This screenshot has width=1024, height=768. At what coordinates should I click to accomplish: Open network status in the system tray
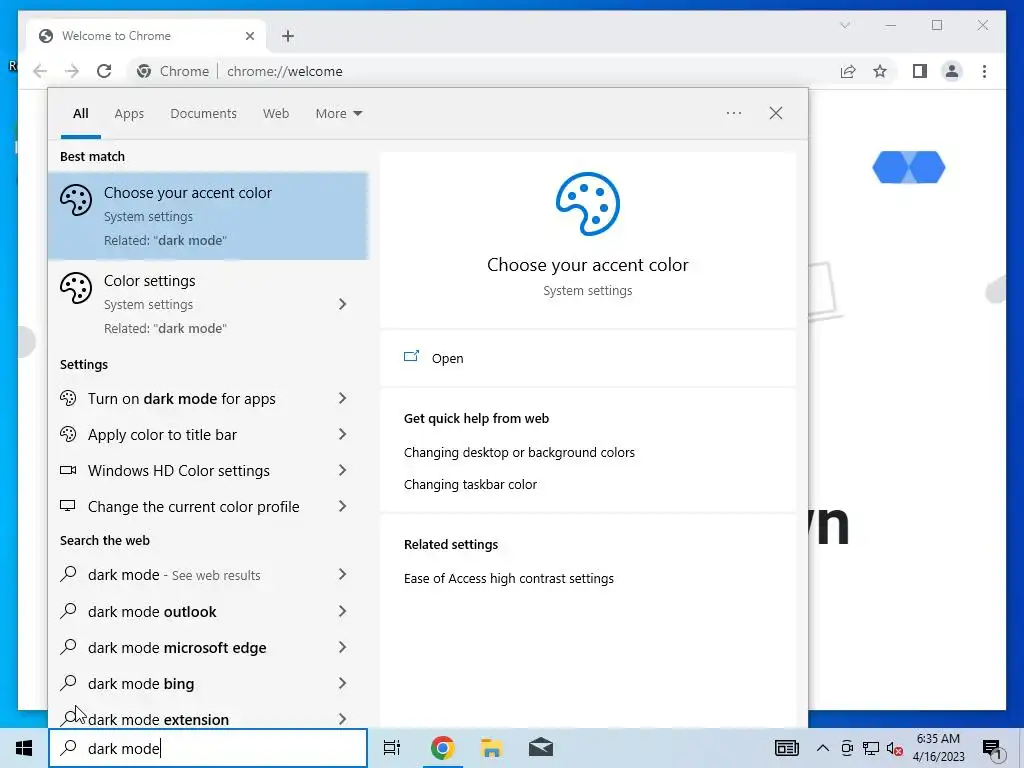[x=871, y=748]
